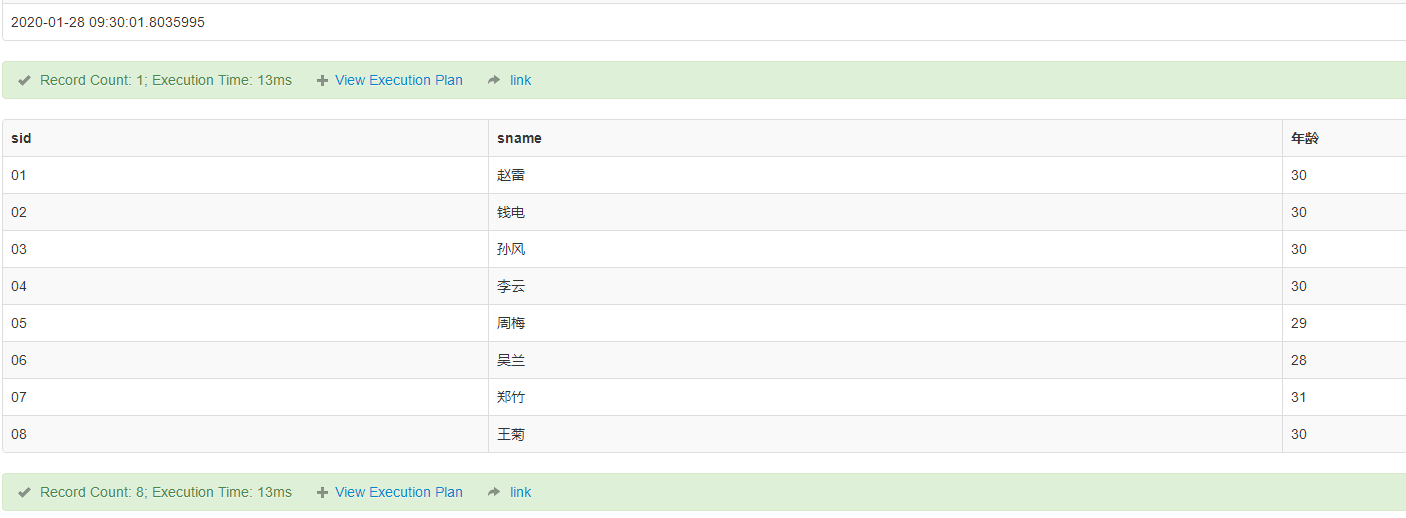1406x518 pixels.
Task: Select age value 30 in 王菊 row
Action: pyautogui.click(x=1299, y=434)
